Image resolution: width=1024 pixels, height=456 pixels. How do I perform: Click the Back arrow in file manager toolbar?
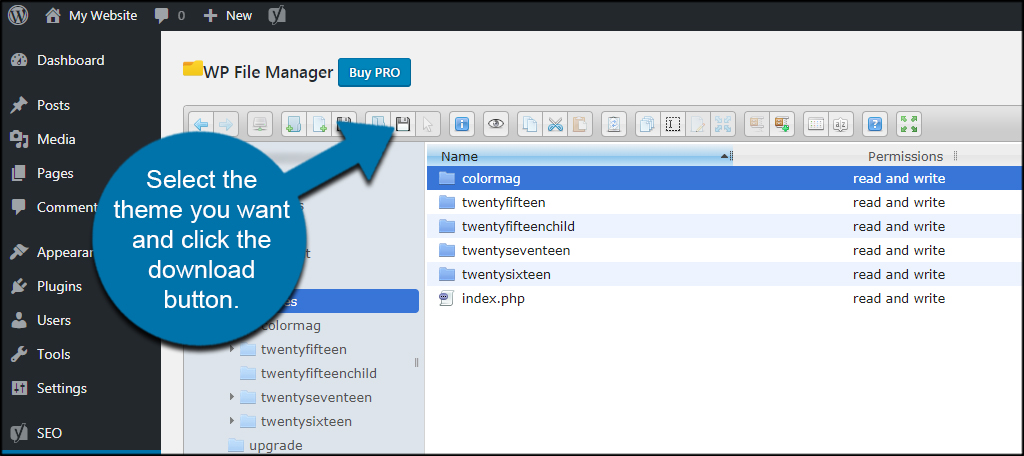[x=201, y=123]
